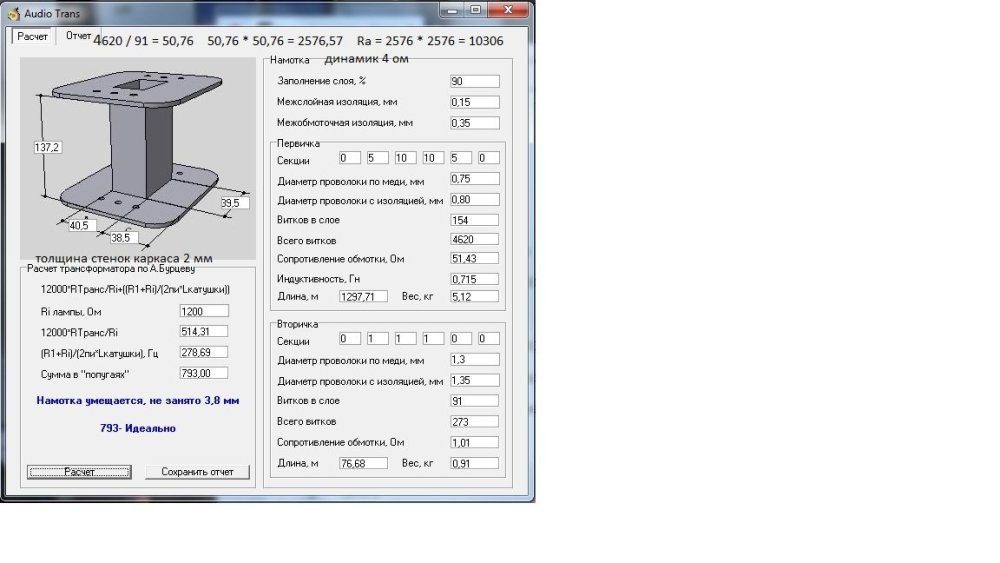Screen dimensions: 1000x563
Task: Switch to the Расчет tab
Action: [31, 36]
